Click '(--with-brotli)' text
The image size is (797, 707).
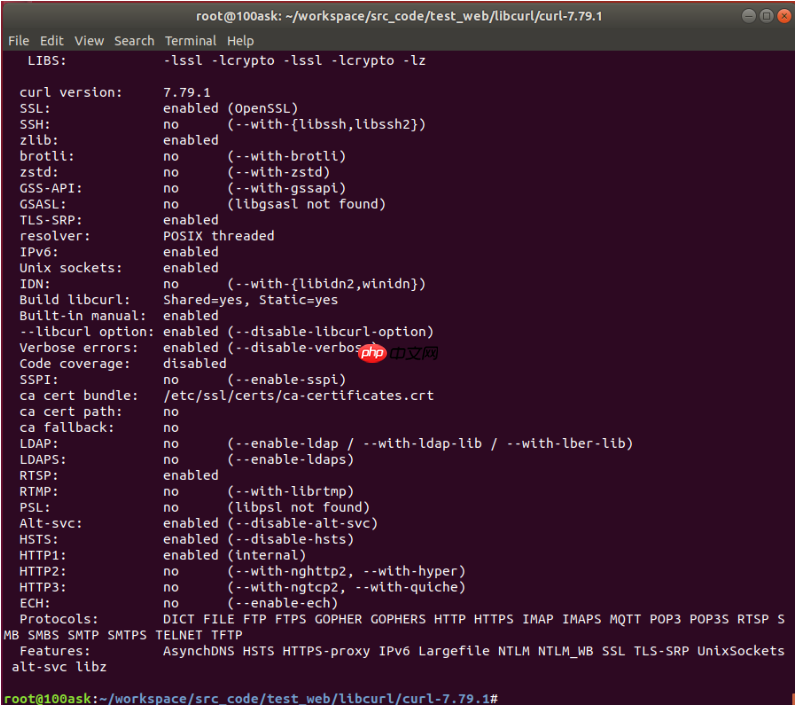[287, 156]
